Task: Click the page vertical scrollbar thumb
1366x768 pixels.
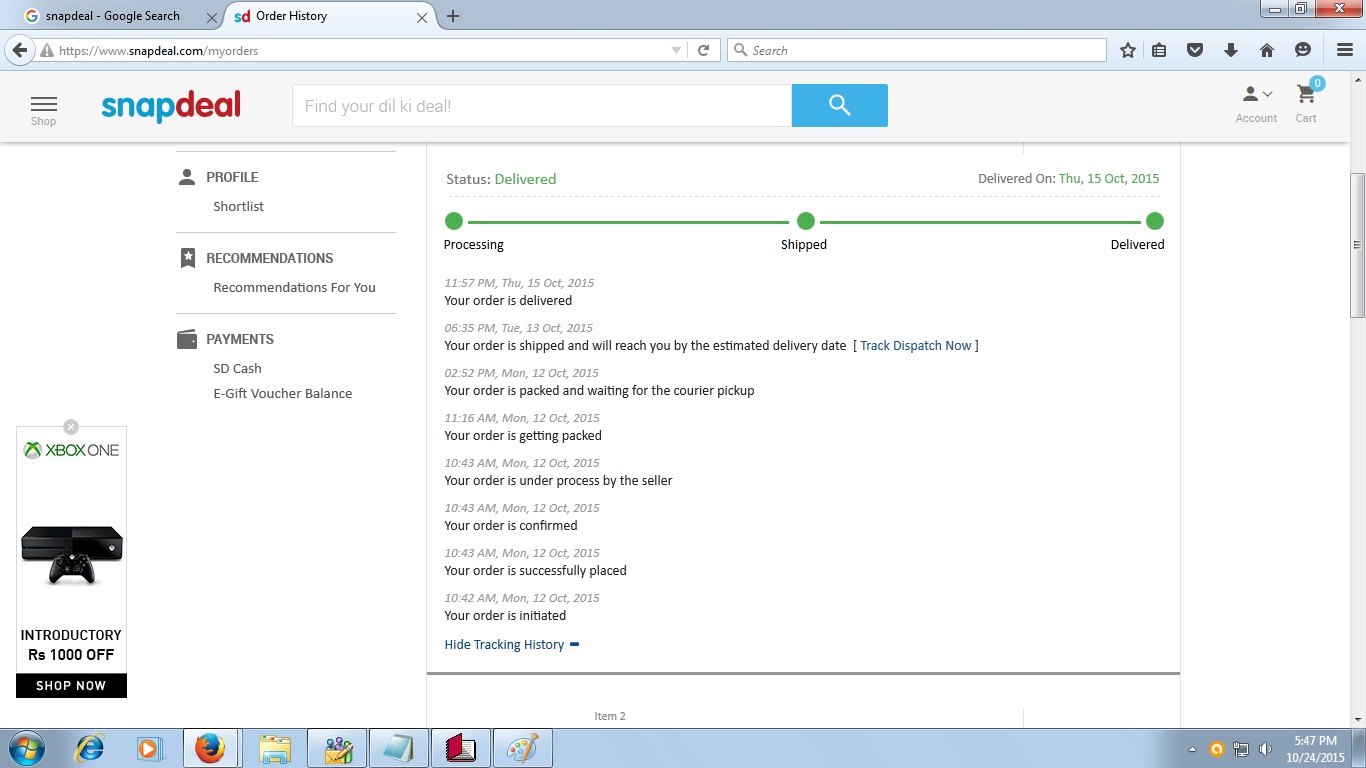Action: (x=1357, y=245)
